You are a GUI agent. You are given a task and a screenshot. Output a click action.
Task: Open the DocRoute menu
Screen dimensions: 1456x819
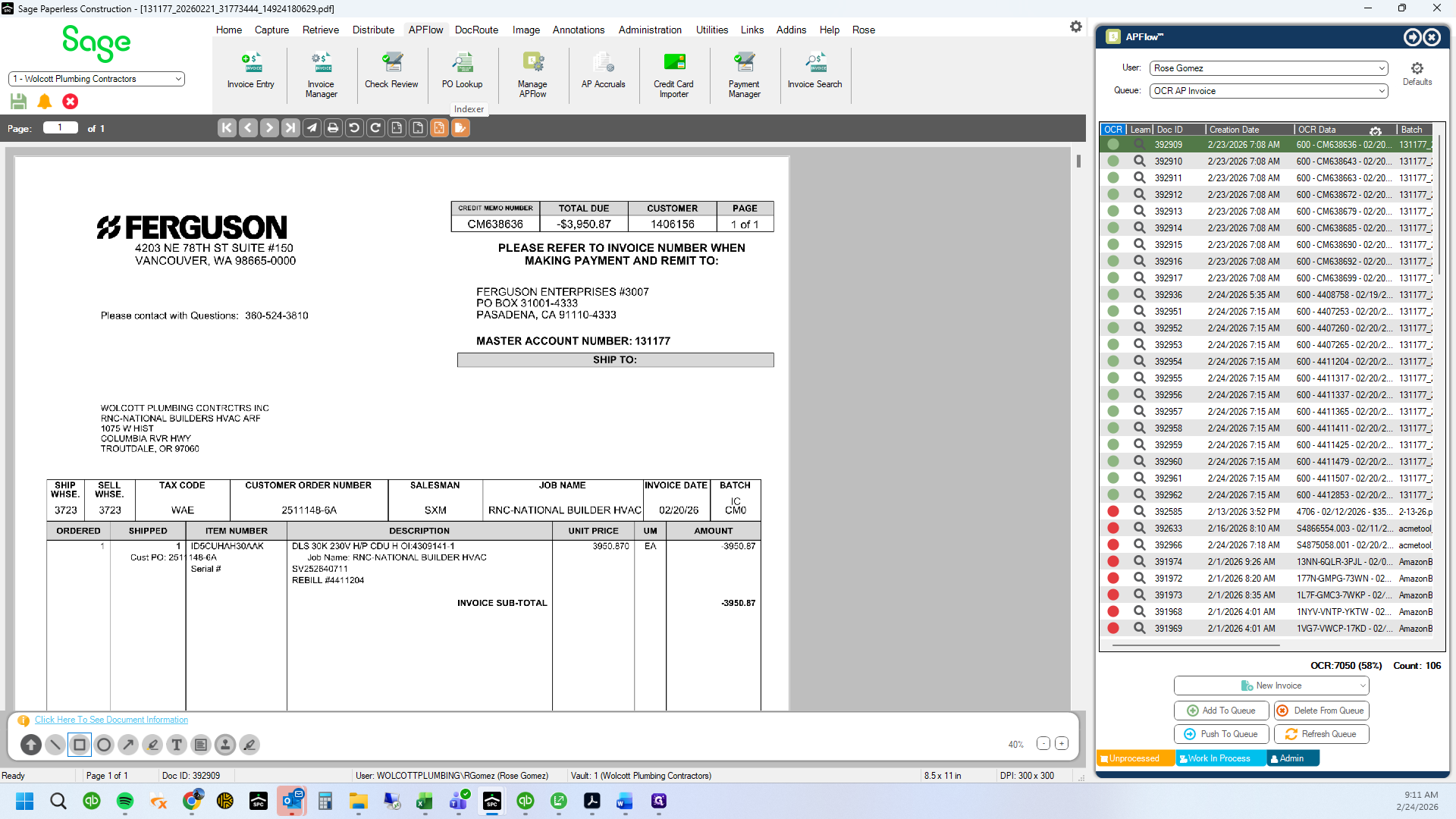(x=476, y=30)
